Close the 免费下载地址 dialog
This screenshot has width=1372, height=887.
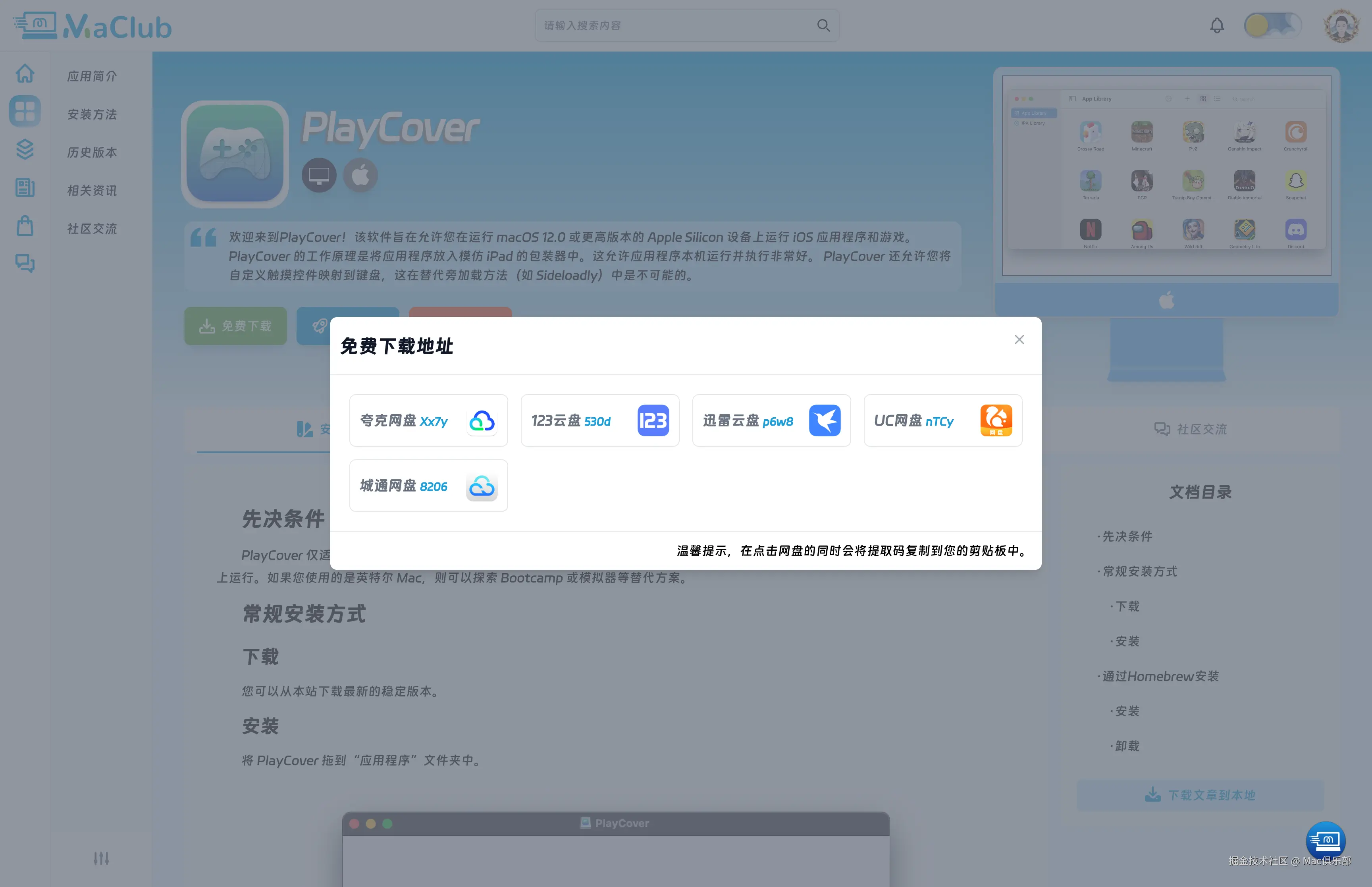tap(1019, 339)
